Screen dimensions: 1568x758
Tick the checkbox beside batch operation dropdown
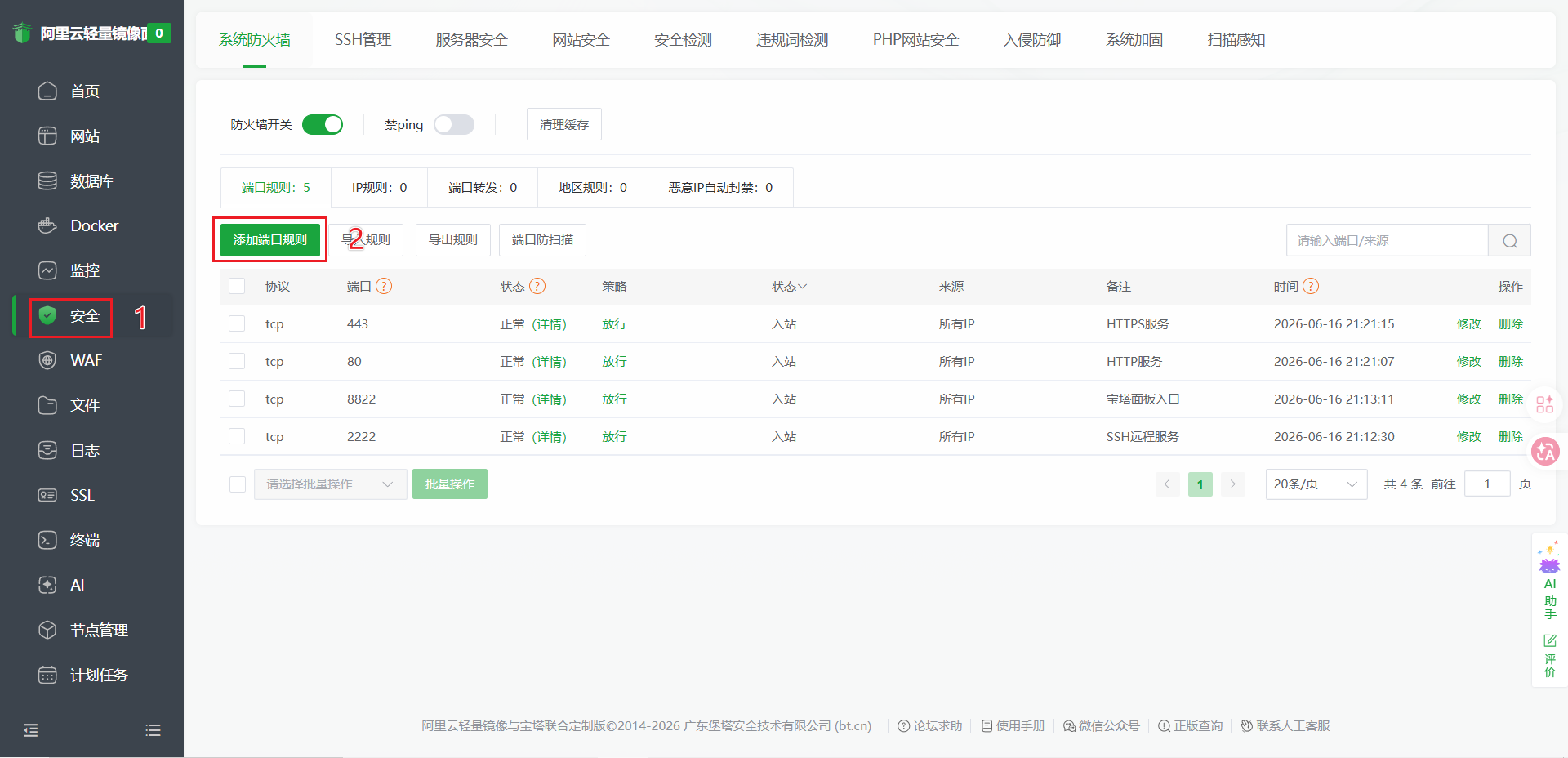tap(238, 484)
